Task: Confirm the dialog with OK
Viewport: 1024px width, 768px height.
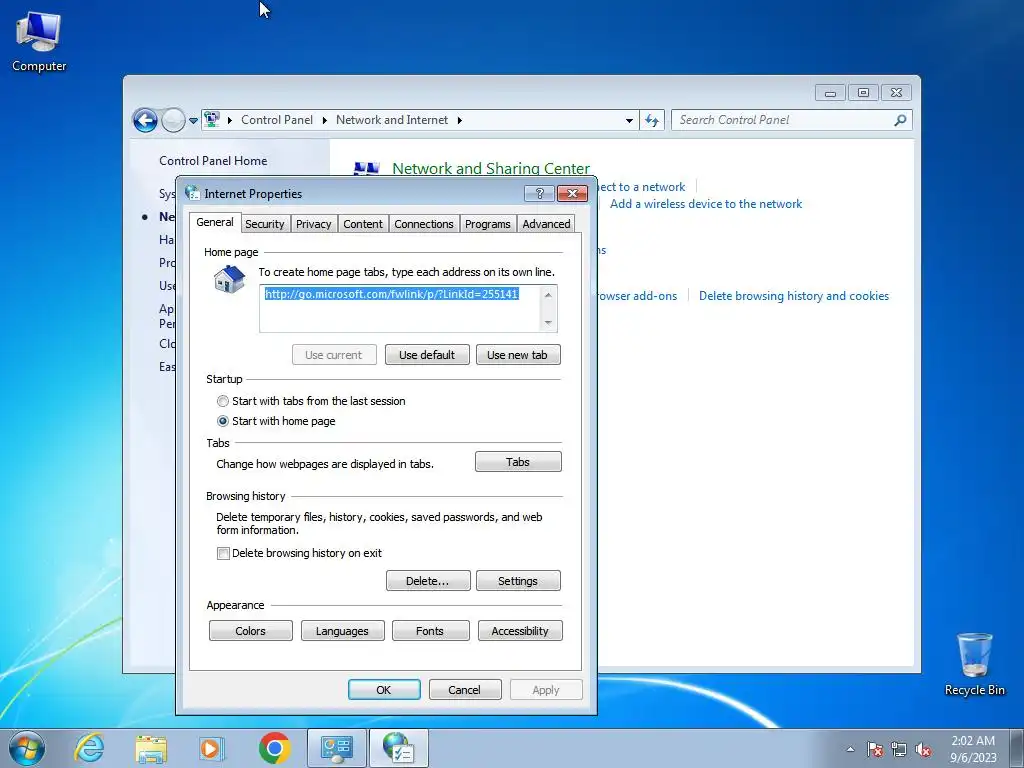Action: point(384,690)
